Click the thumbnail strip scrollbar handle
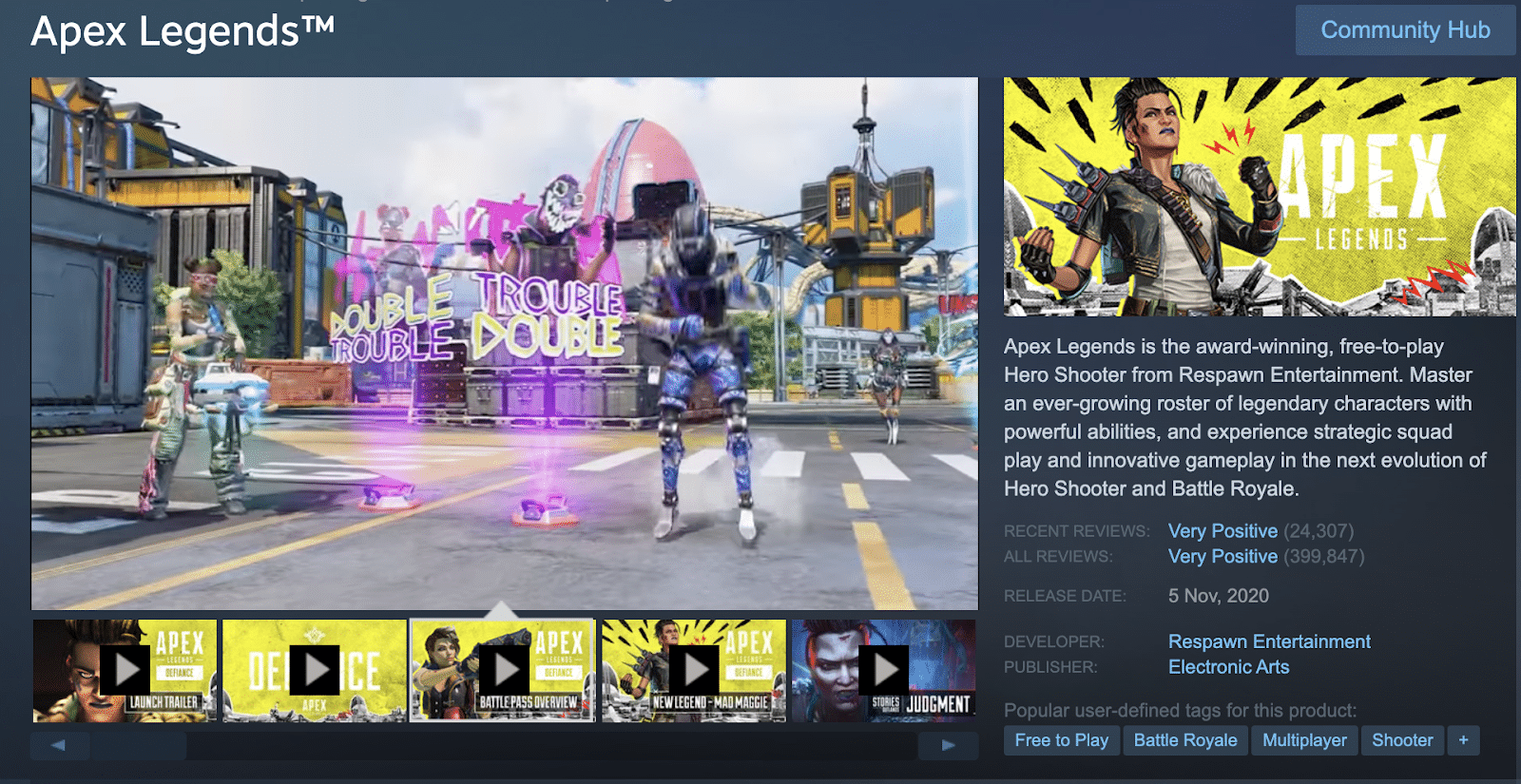This screenshot has height=784, width=1521. [139, 746]
